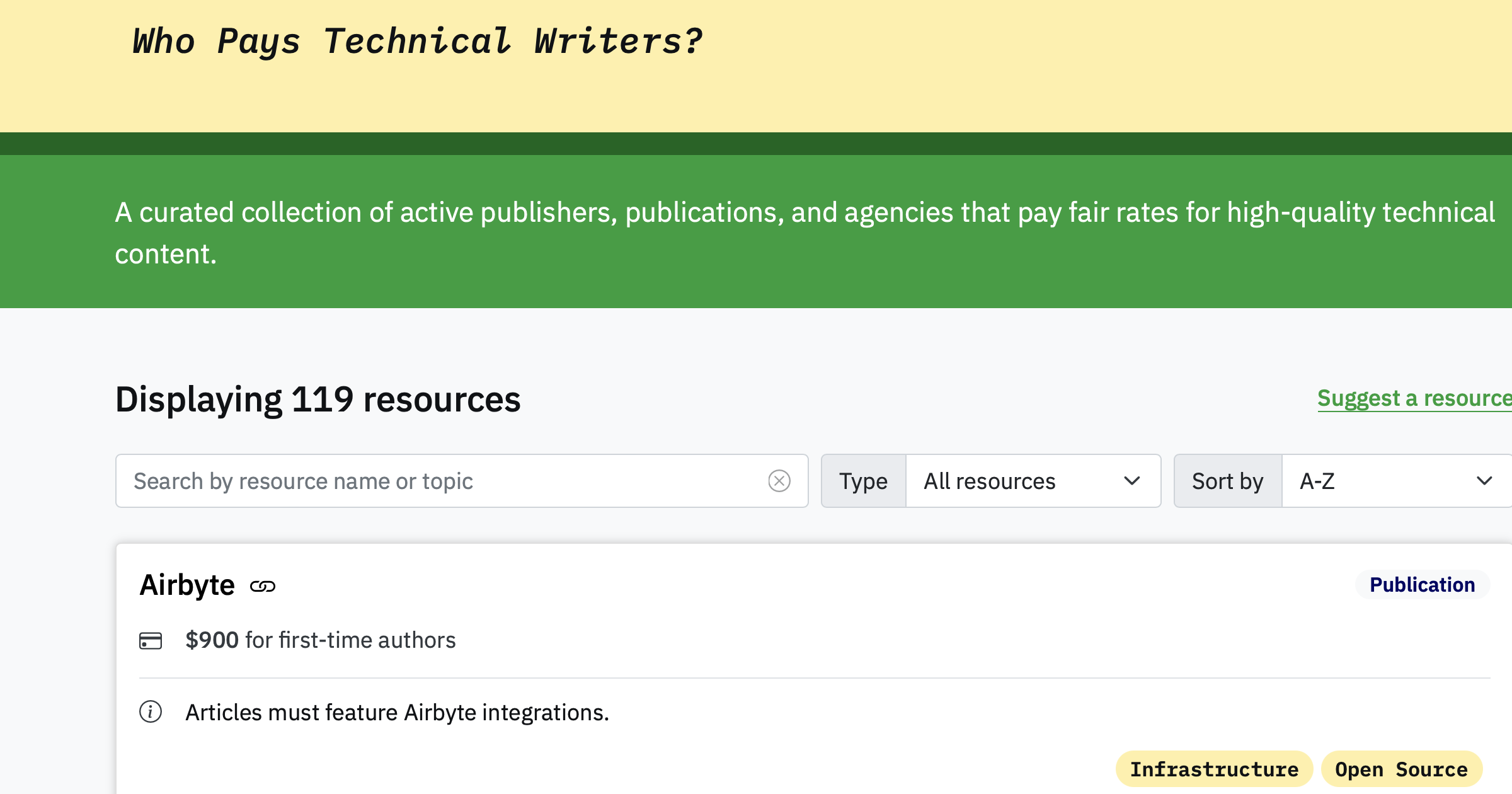Click the Type dropdown chevron arrow
The image size is (1512, 794).
[x=1132, y=481]
